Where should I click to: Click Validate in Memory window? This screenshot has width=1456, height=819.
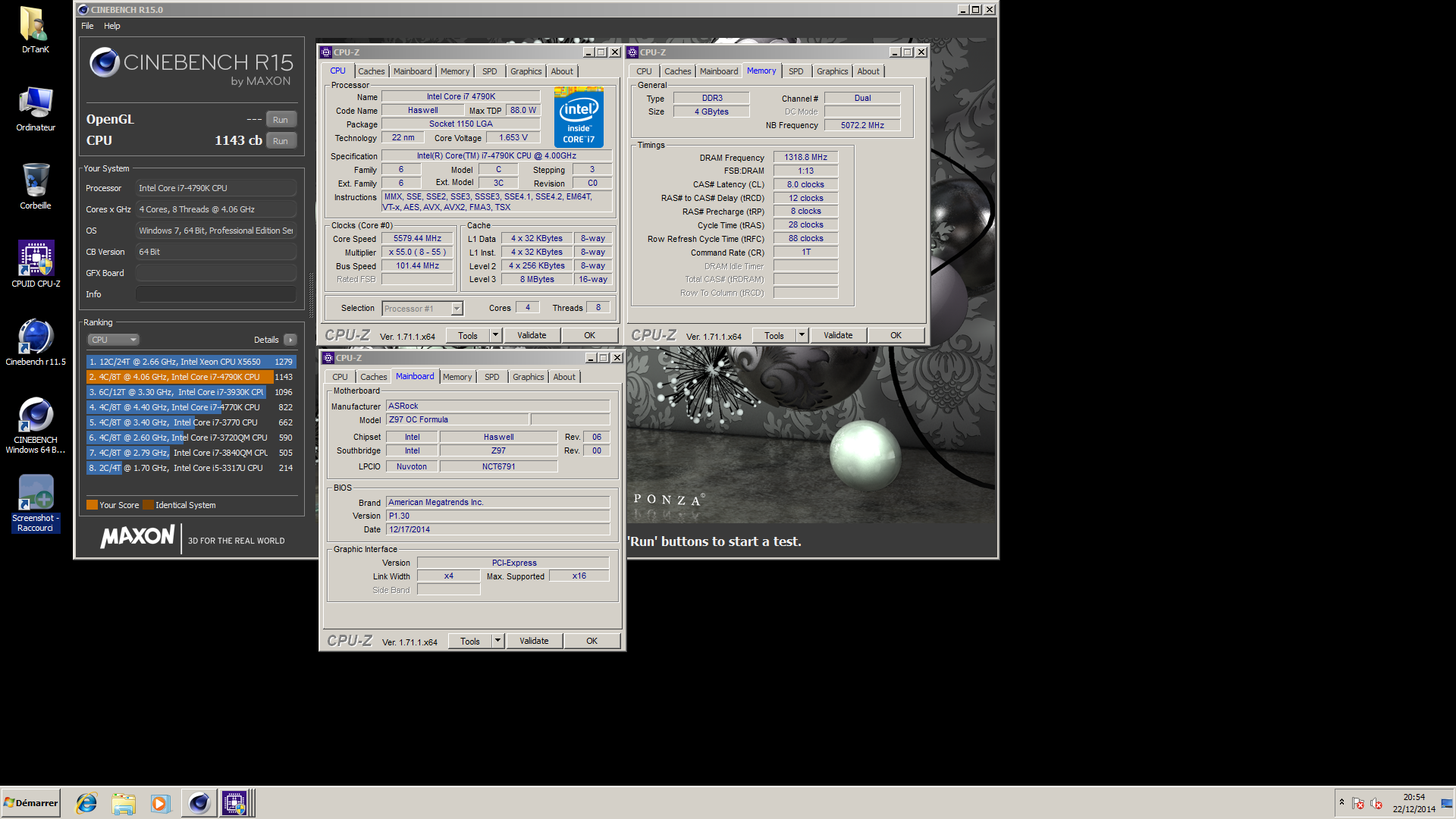tap(838, 335)
